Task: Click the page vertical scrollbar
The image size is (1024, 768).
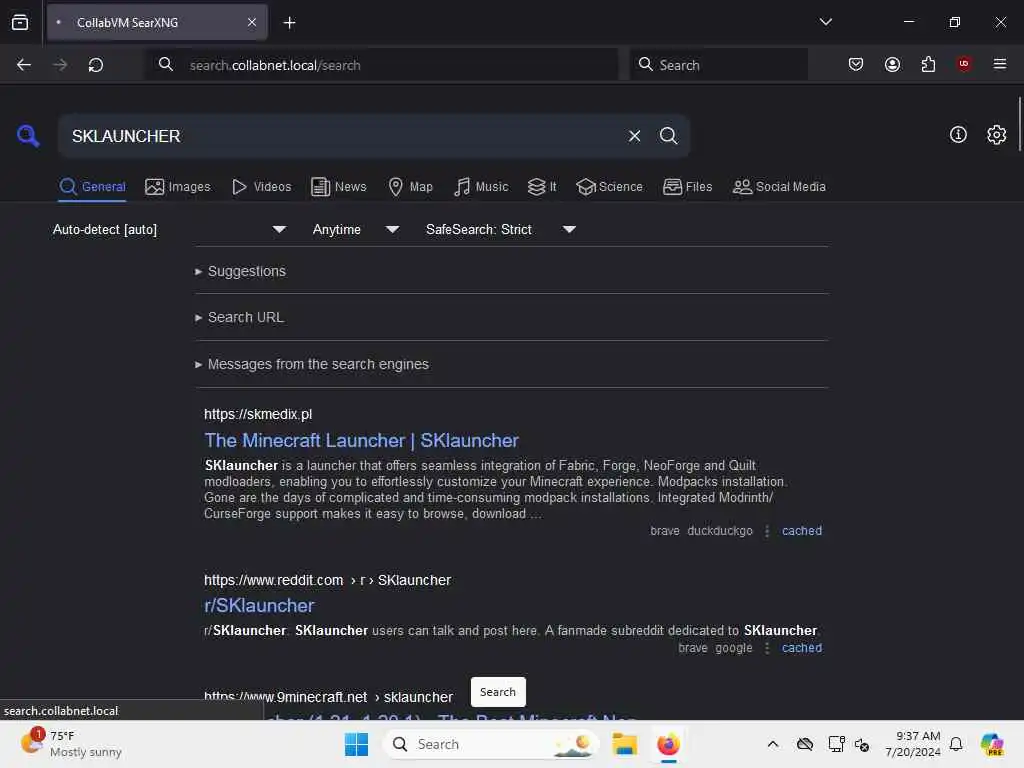Action: [1019, 124]
